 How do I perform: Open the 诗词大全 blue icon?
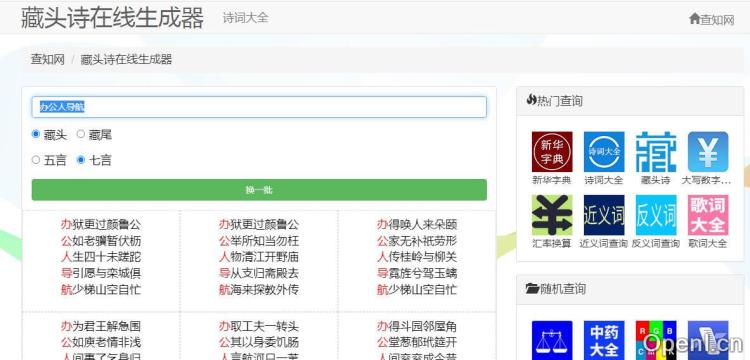pos(604,152)
